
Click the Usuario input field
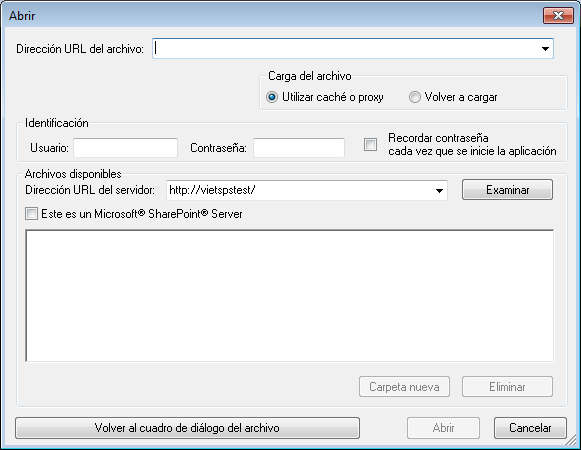(x=126, y=148)
